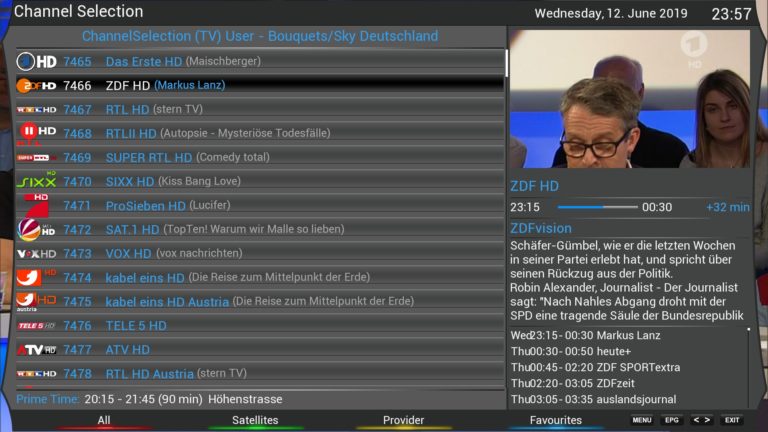Viewport: 768px width, 432px height.
Task: Click the < > navigation key icon
Action: click(701, 420)
